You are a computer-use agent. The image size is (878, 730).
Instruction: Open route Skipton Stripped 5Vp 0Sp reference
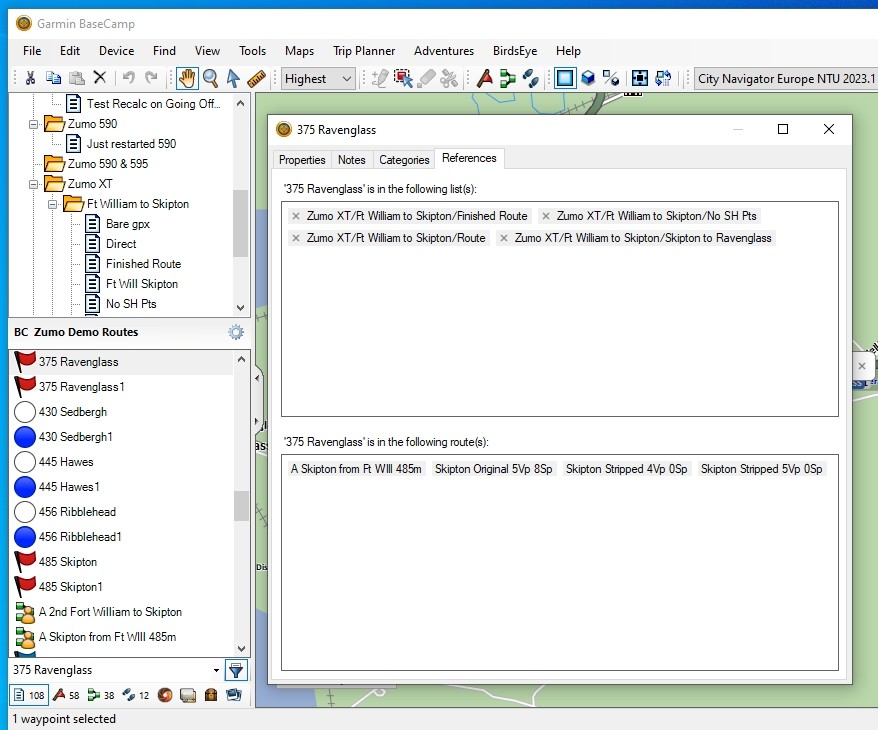tap(762, 469)
